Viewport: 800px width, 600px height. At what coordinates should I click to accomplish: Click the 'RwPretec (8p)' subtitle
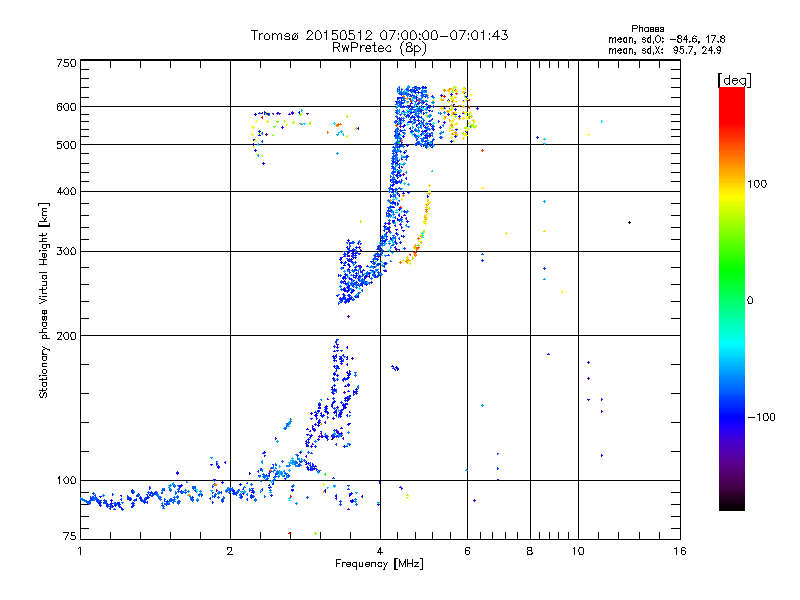click(379, 48)
